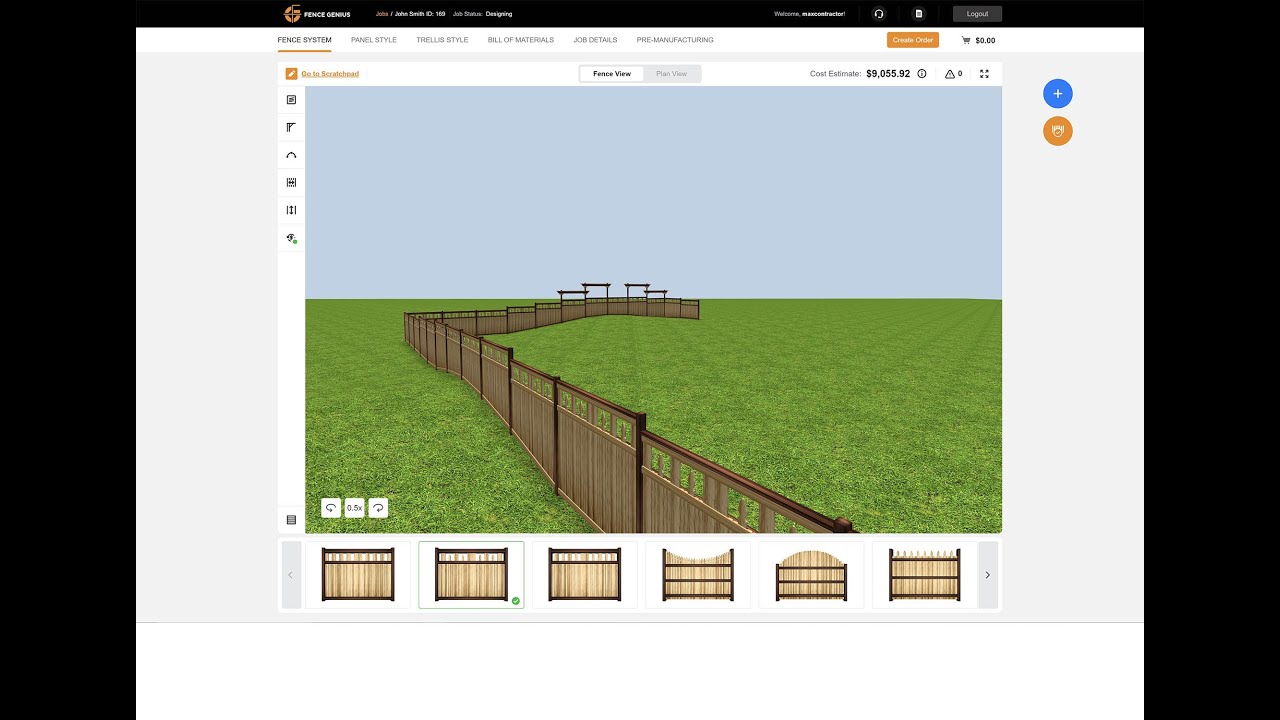The width and height of the screenshot is (1280, 720).
Task: Click the Create Order button
Action: (x=913, y=40)
